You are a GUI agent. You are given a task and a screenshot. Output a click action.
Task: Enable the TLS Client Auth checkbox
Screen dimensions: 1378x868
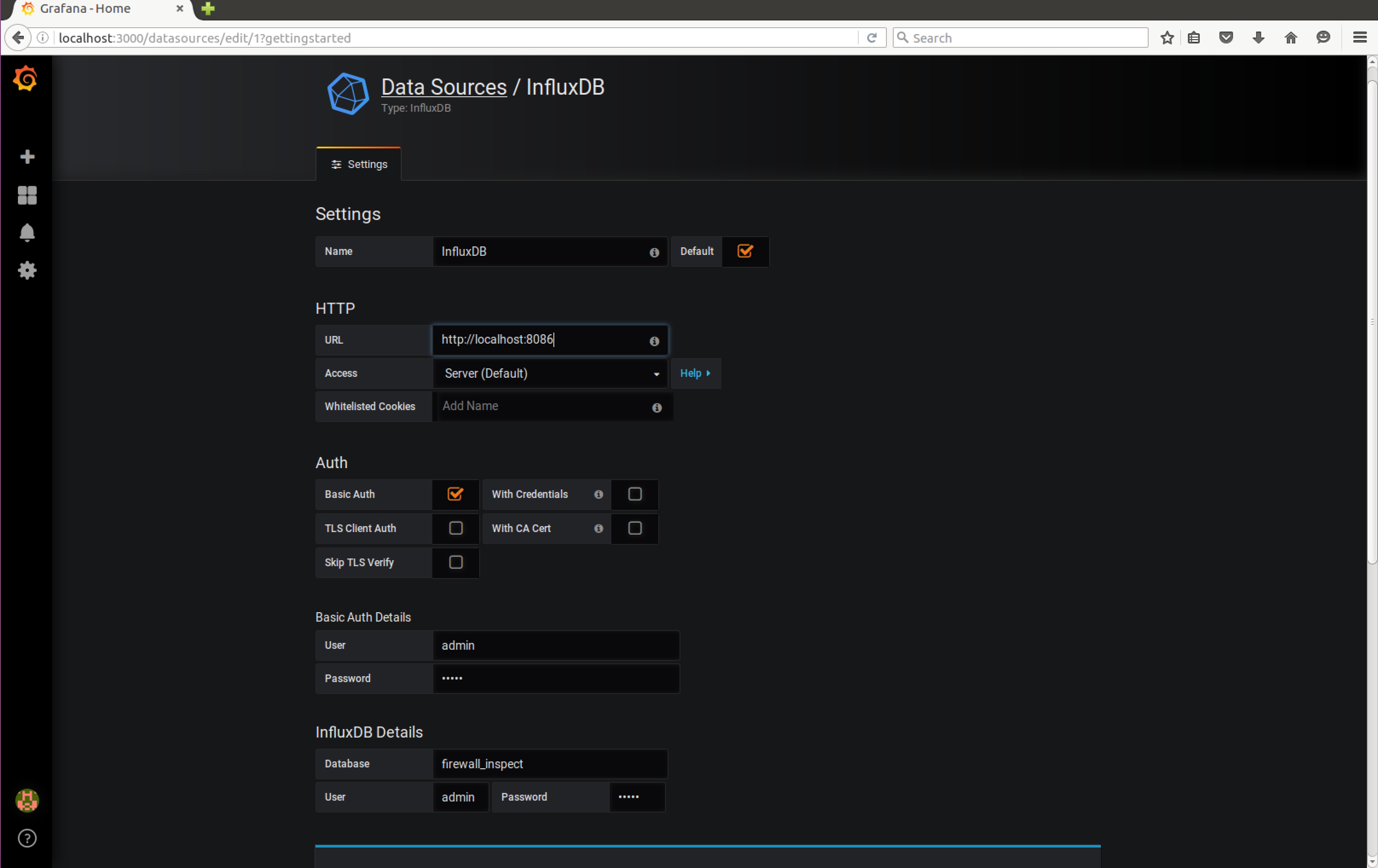click(455, 527)
